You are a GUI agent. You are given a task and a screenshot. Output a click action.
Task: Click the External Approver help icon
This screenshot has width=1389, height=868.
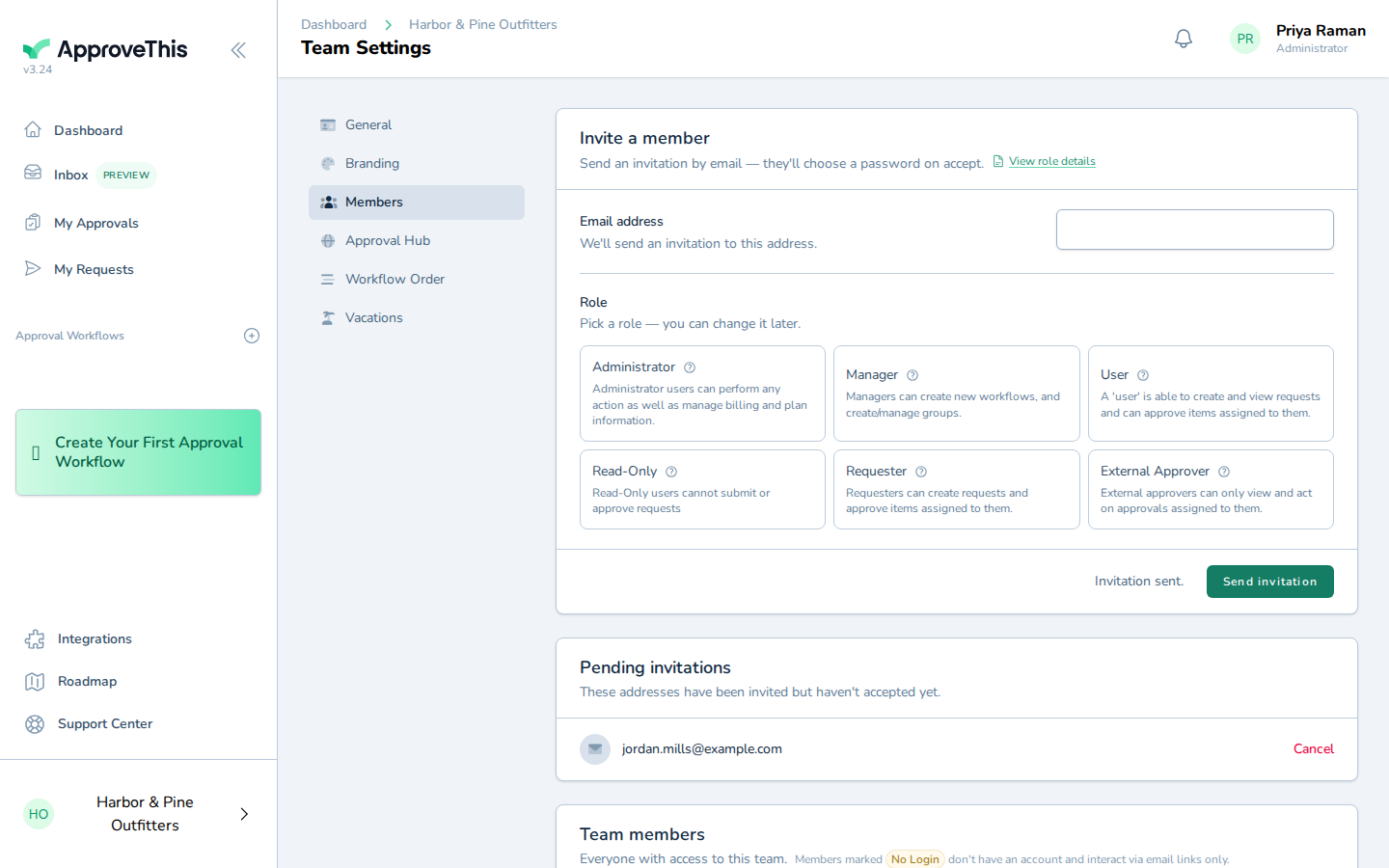coord(1224,472)
